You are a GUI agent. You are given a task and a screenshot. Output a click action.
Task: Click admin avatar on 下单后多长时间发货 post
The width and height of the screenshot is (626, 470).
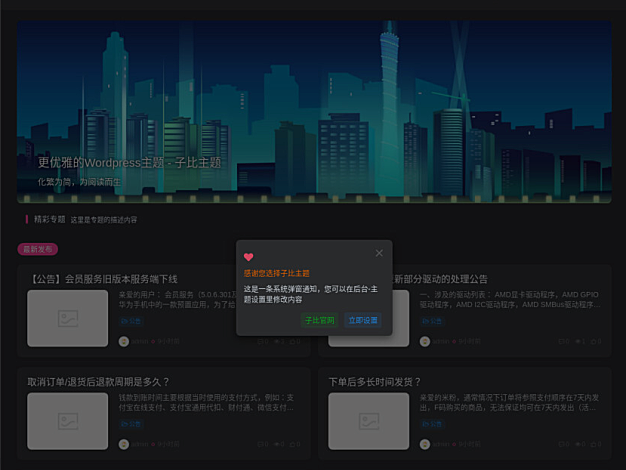(425, 444)
